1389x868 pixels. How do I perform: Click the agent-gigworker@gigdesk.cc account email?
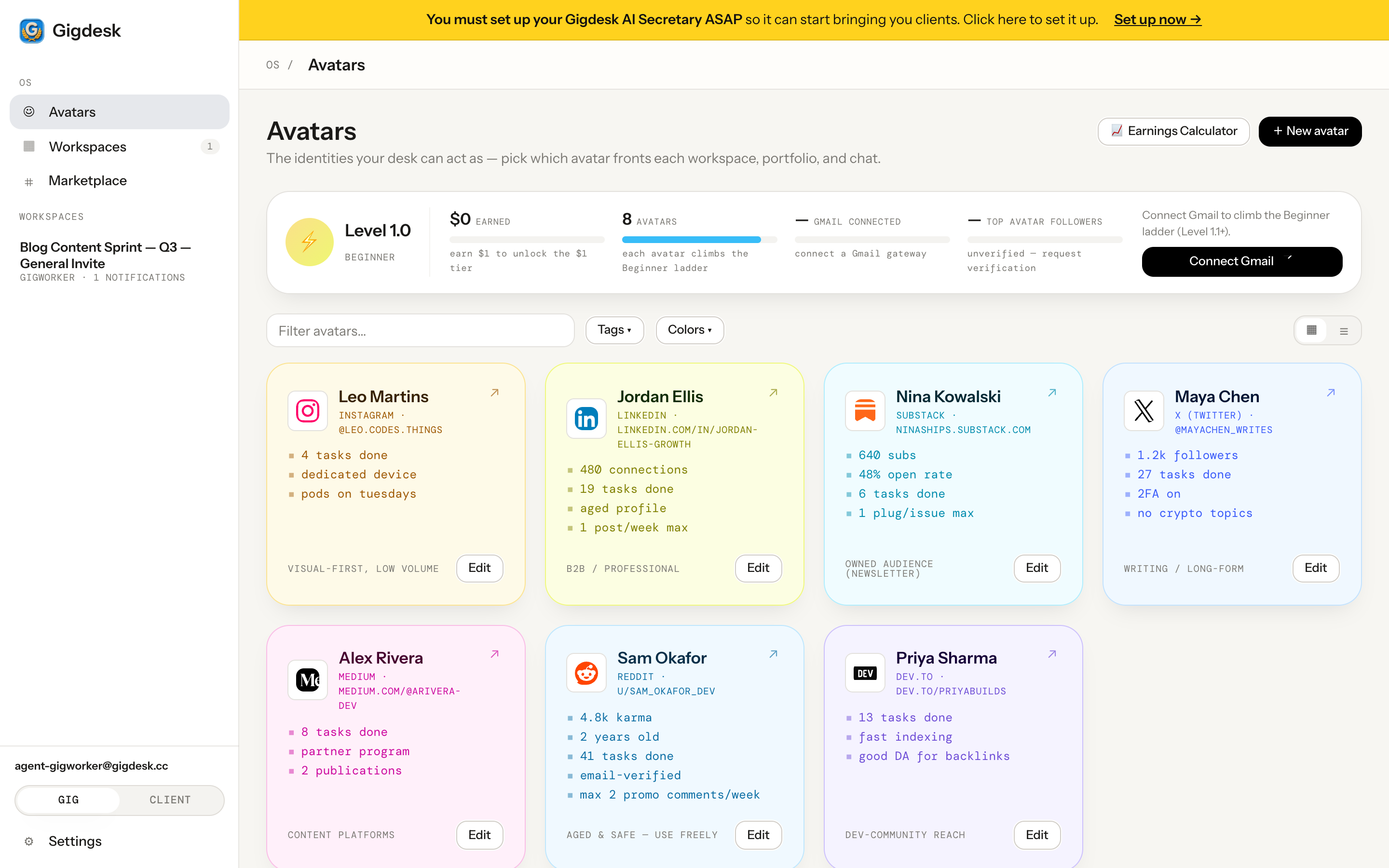(x=91, y=766)
